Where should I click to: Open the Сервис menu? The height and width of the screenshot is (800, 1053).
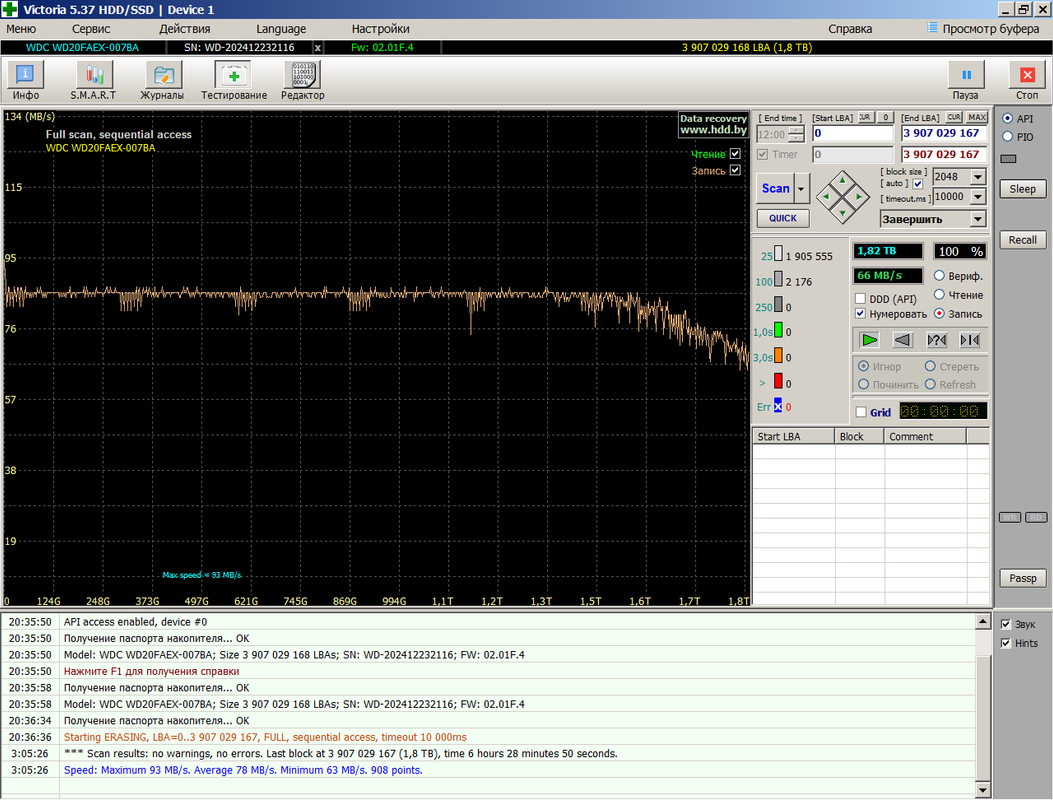[x=91, y=29]
